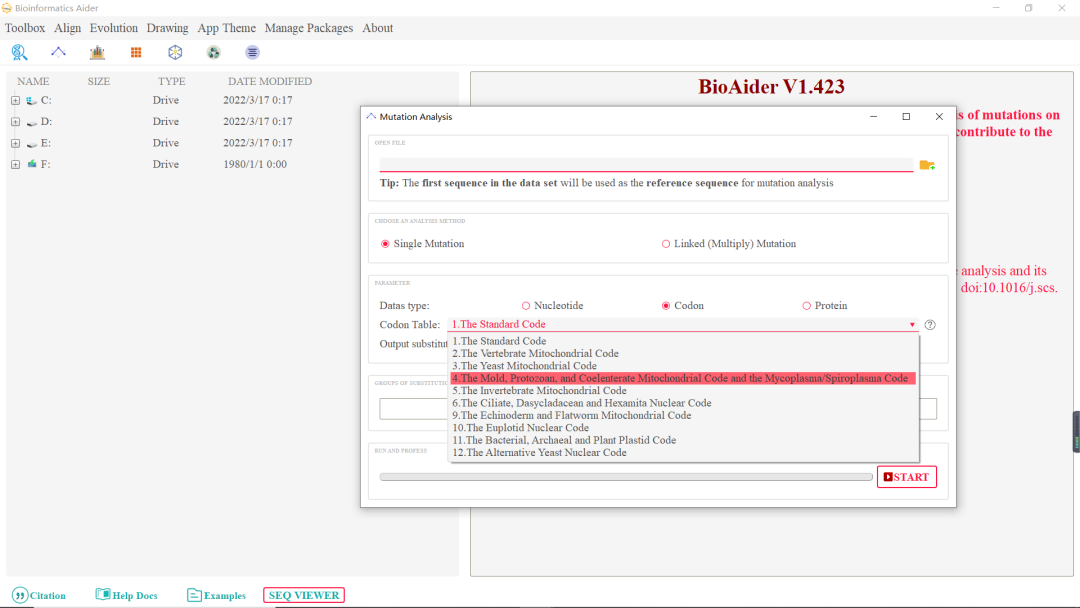The image size is (1080, 608).
Task: Close the Mutation Analysis dialog
Action: pyautogui.click(x=939, y=116)
